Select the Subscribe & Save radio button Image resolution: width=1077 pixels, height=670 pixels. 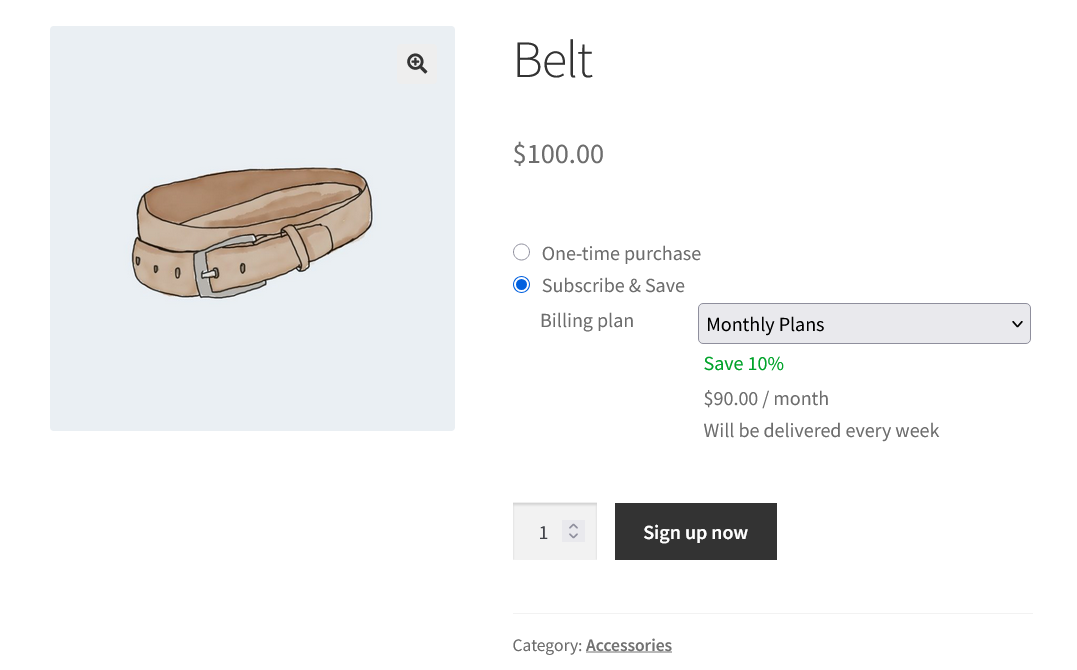click(x=521, y=285)
